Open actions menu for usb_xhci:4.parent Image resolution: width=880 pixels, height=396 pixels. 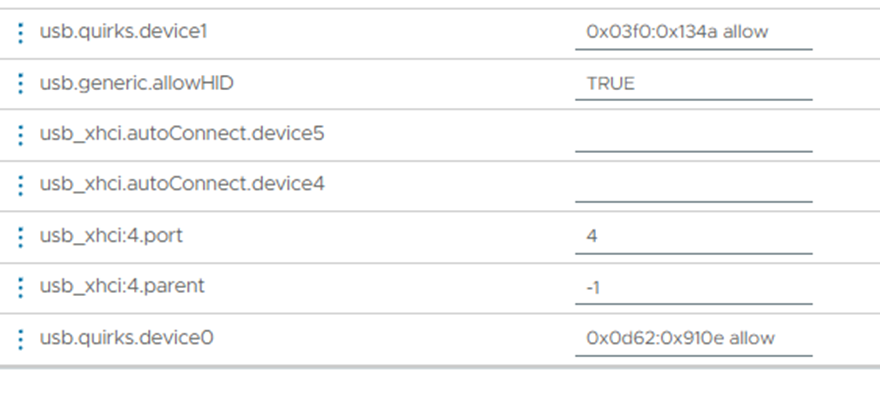point(21,287)
